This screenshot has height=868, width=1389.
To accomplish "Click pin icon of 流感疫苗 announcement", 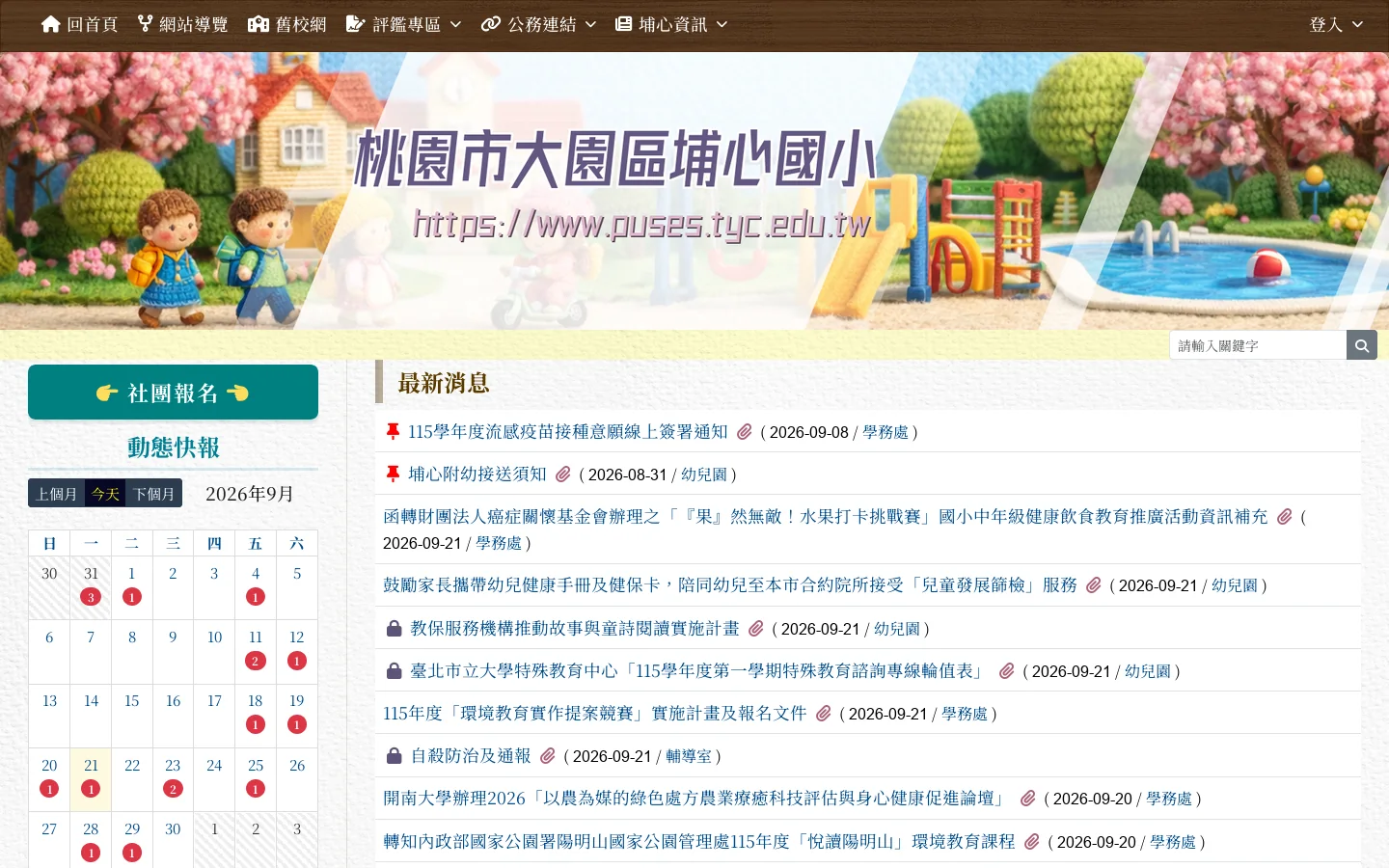I will pyautogui.click(x=393, y=432).
